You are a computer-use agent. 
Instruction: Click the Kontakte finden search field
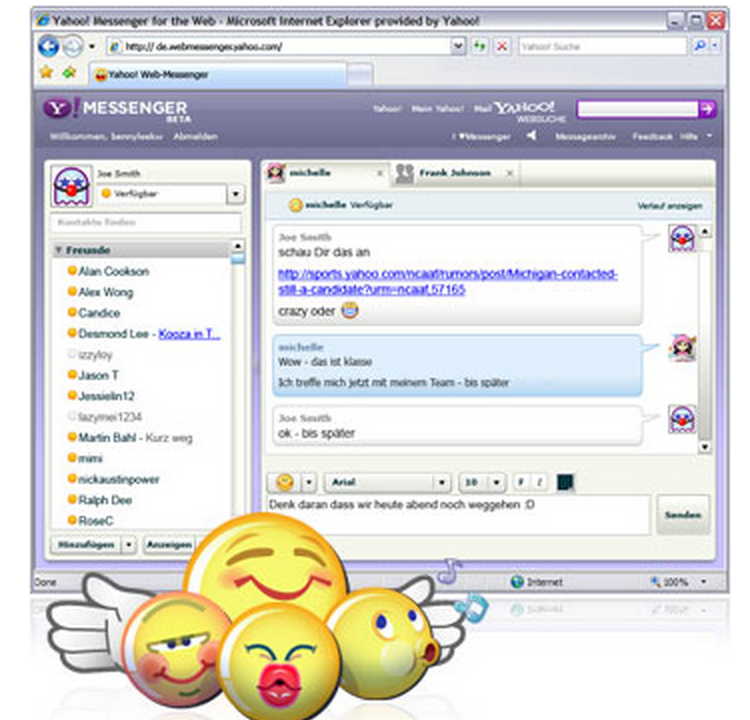tap(146, 222)
